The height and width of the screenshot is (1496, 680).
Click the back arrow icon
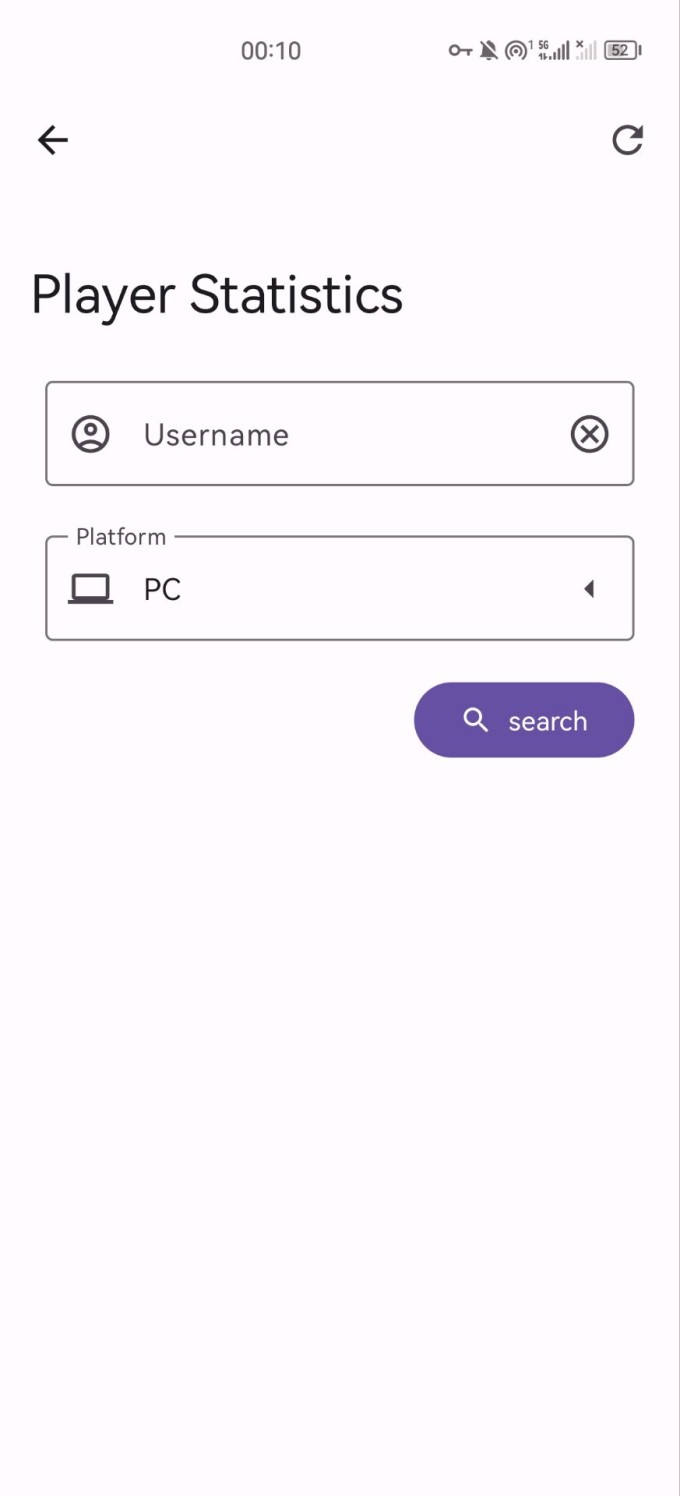click(52, 140)
